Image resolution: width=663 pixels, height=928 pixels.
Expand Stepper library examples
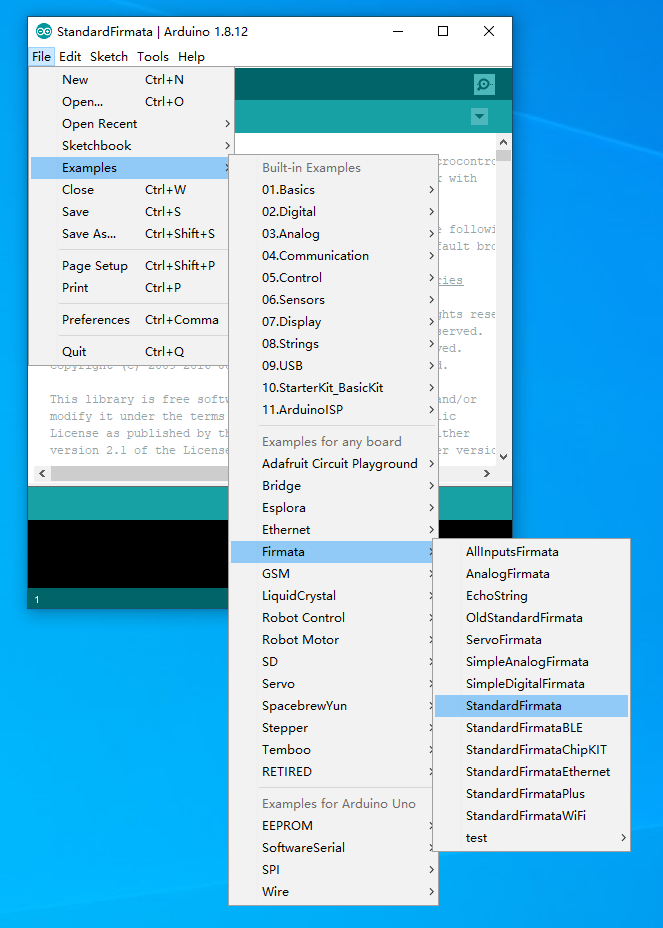pos(333,728)
